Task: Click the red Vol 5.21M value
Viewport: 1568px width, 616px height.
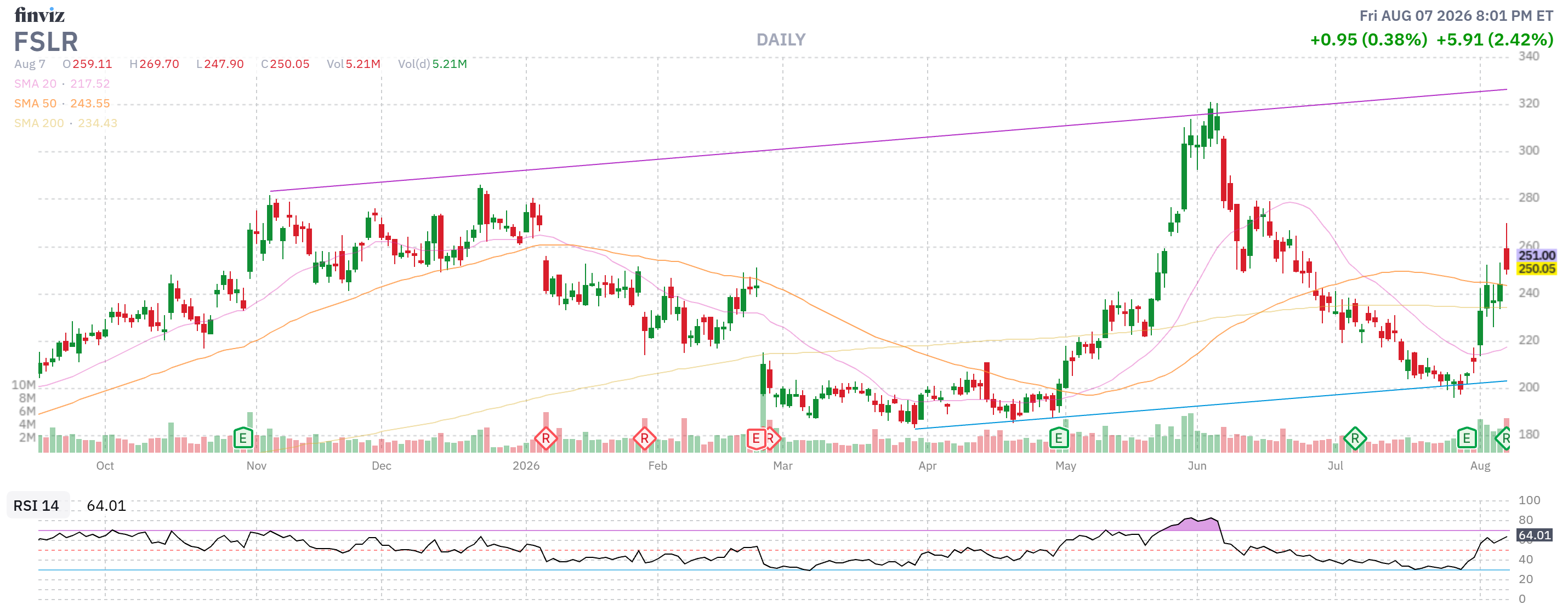Action: click(x=363, y=64)
